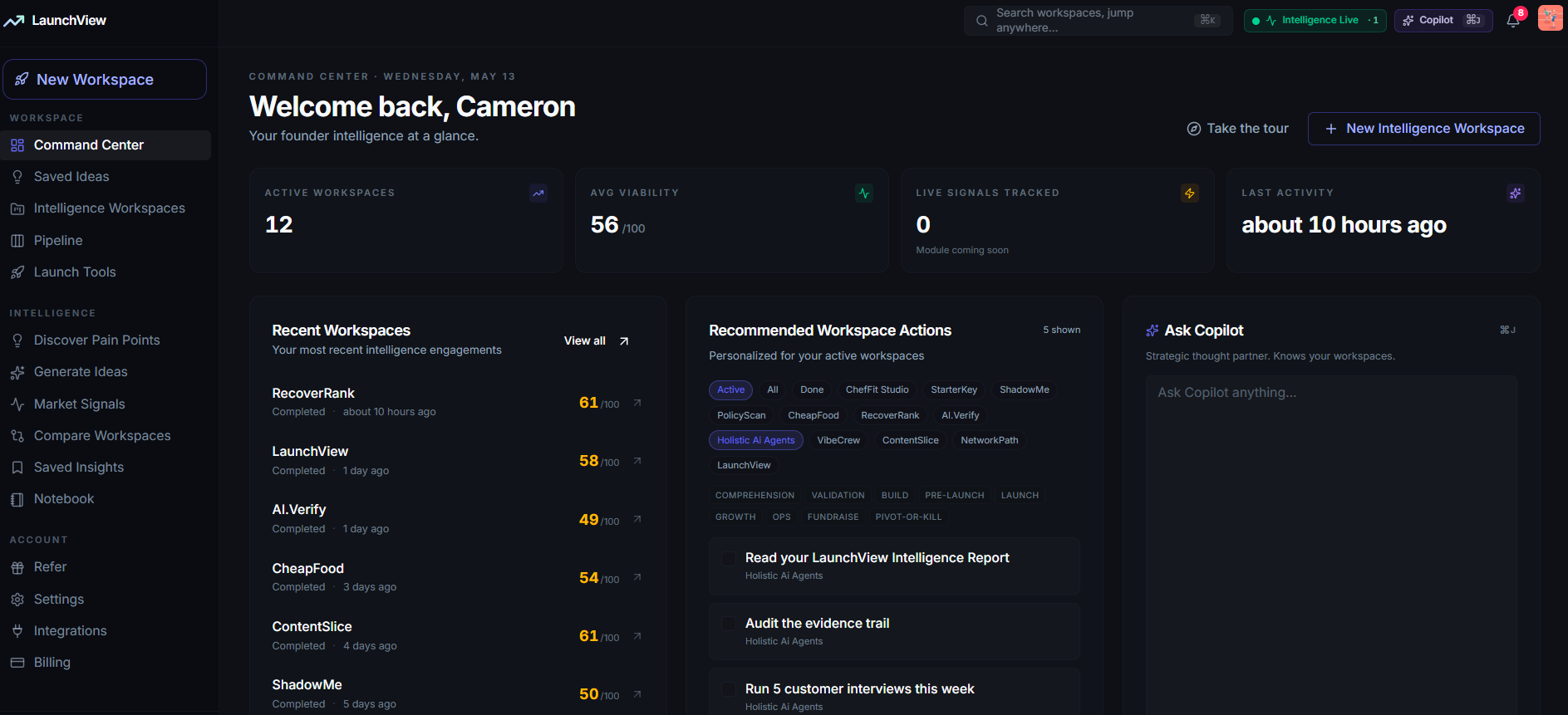Click the Ask Copilot anything text area
Image resolution: width=1568 pixels, height=715 pixels.
click(1331, 544)
